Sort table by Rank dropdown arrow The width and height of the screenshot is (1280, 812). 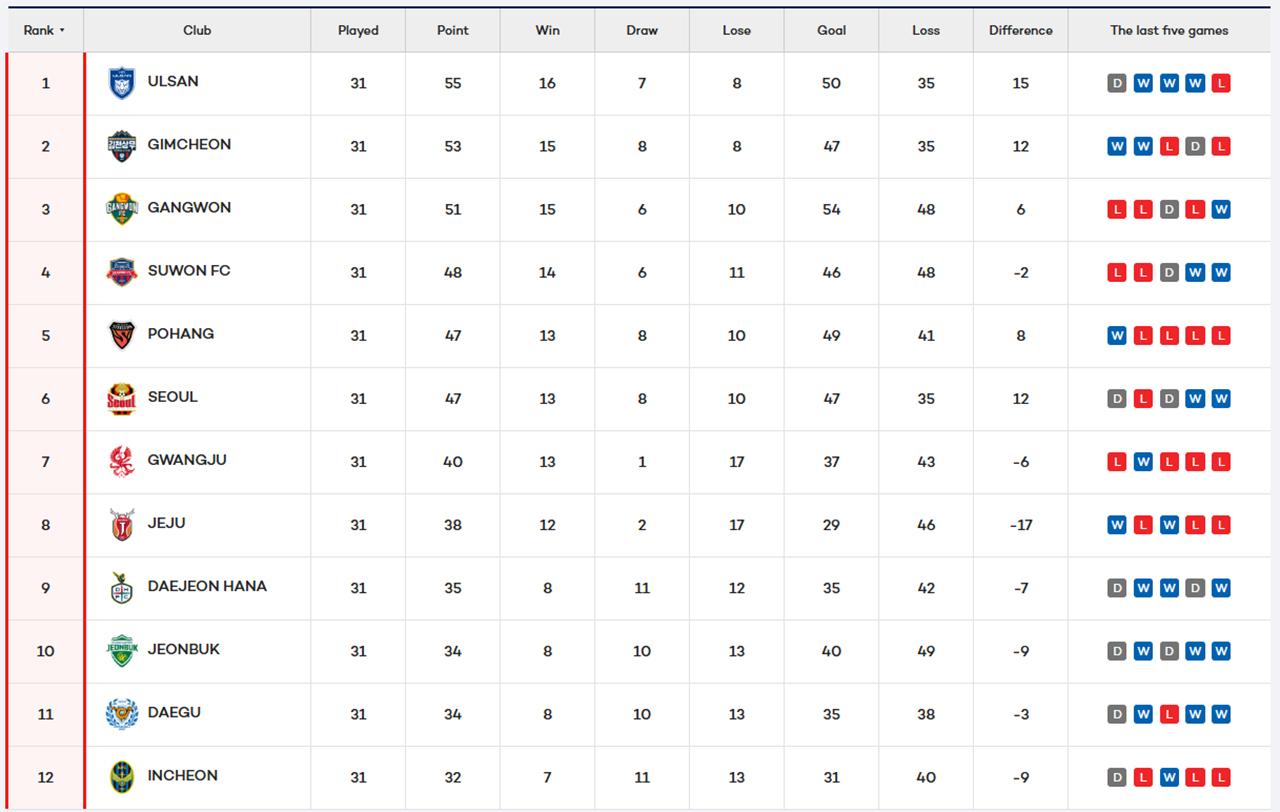(x=62, y=31)
